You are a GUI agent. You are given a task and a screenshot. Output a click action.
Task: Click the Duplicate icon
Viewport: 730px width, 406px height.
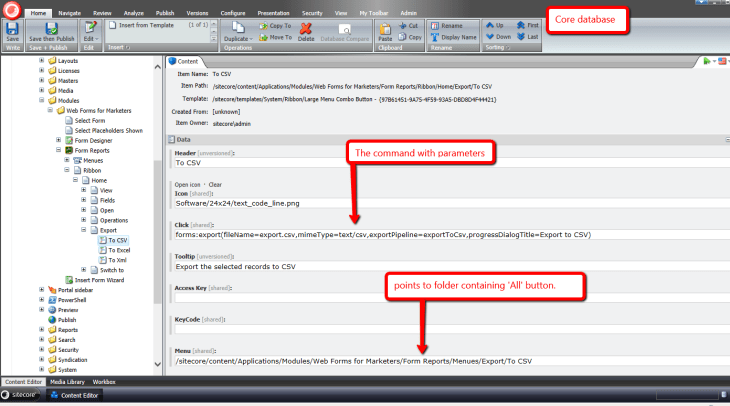238,28
